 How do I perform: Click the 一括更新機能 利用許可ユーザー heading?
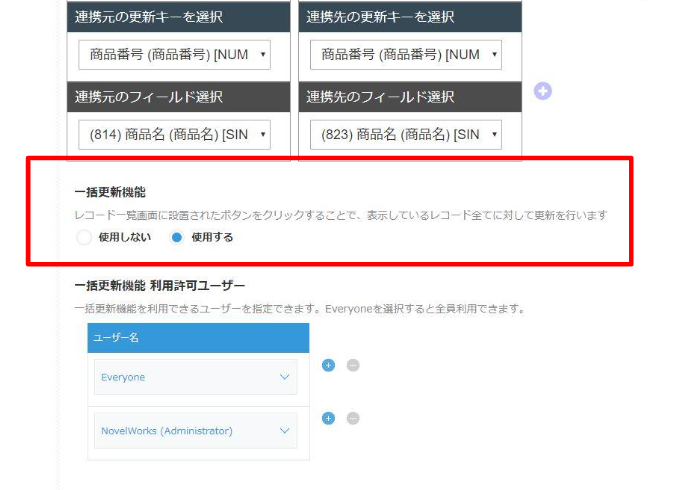160,286
